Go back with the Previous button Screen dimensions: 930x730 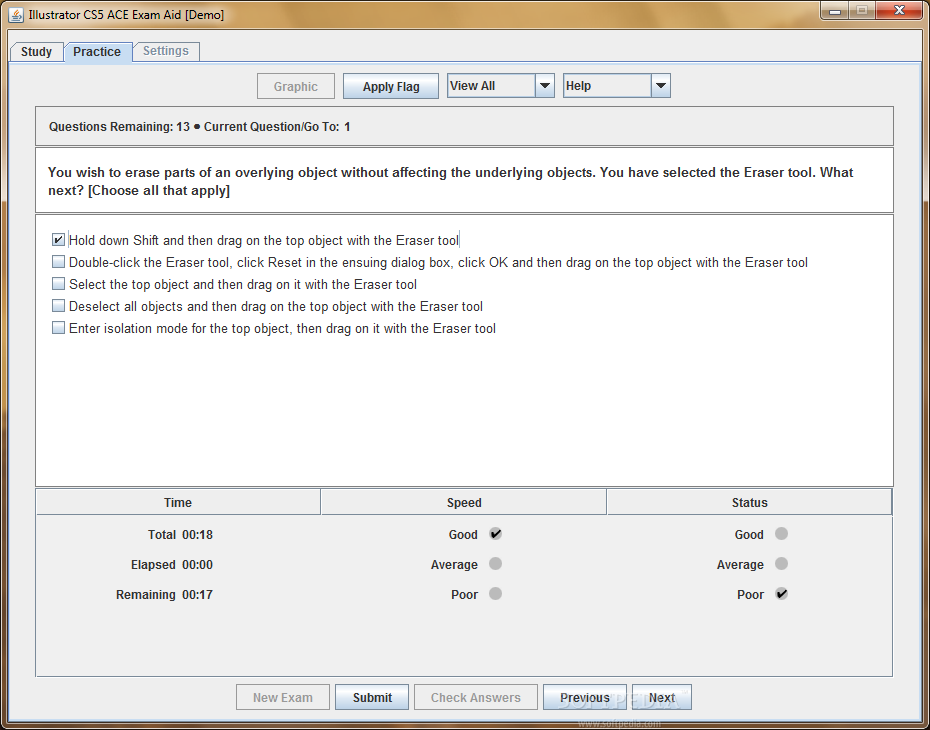tap(585, 697)
